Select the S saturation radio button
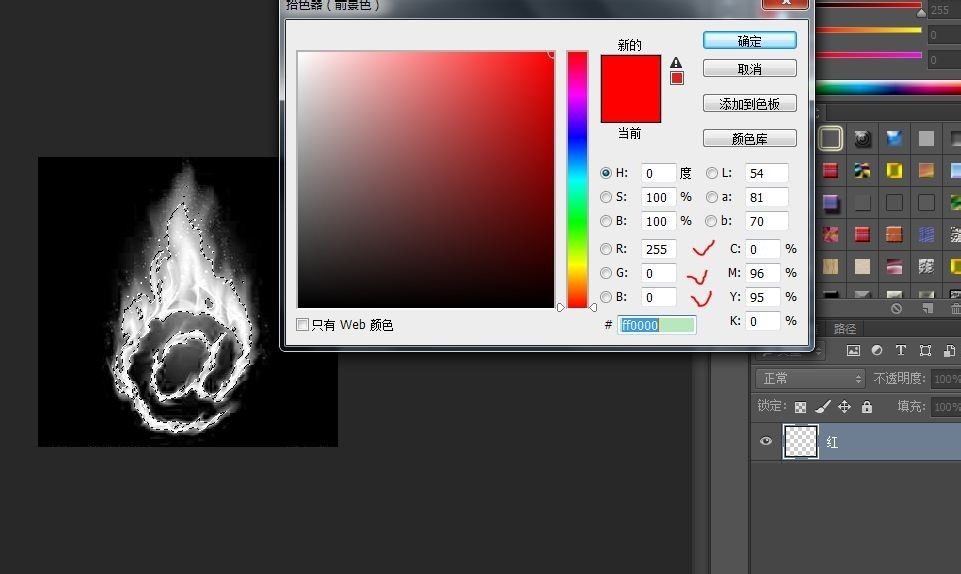This screenshot has height=574, width=961. pos(606,197)
